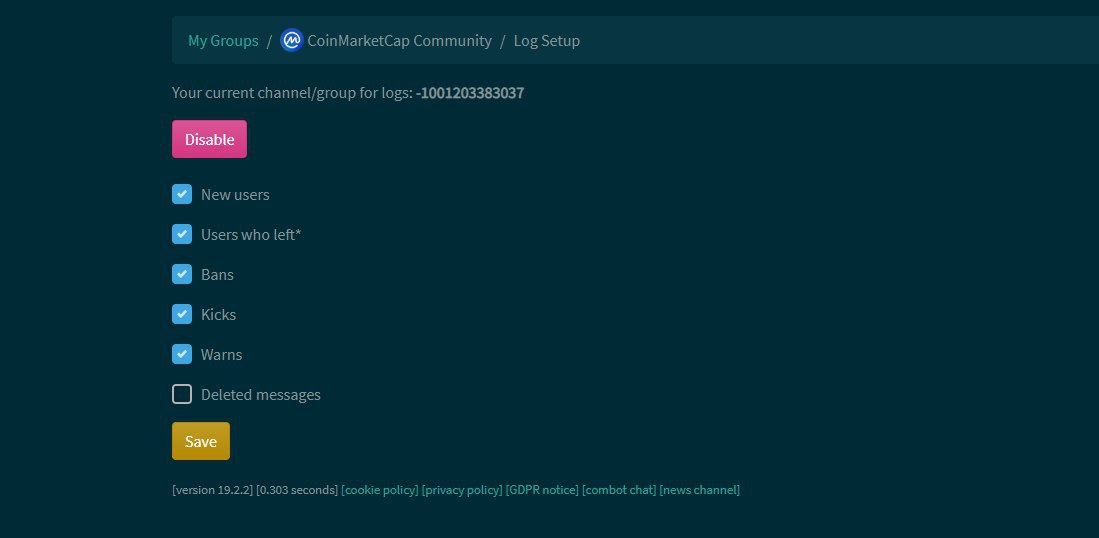Enable the Deleted messages checkbox
The image size is (1099, 538).
coord(182,394)
